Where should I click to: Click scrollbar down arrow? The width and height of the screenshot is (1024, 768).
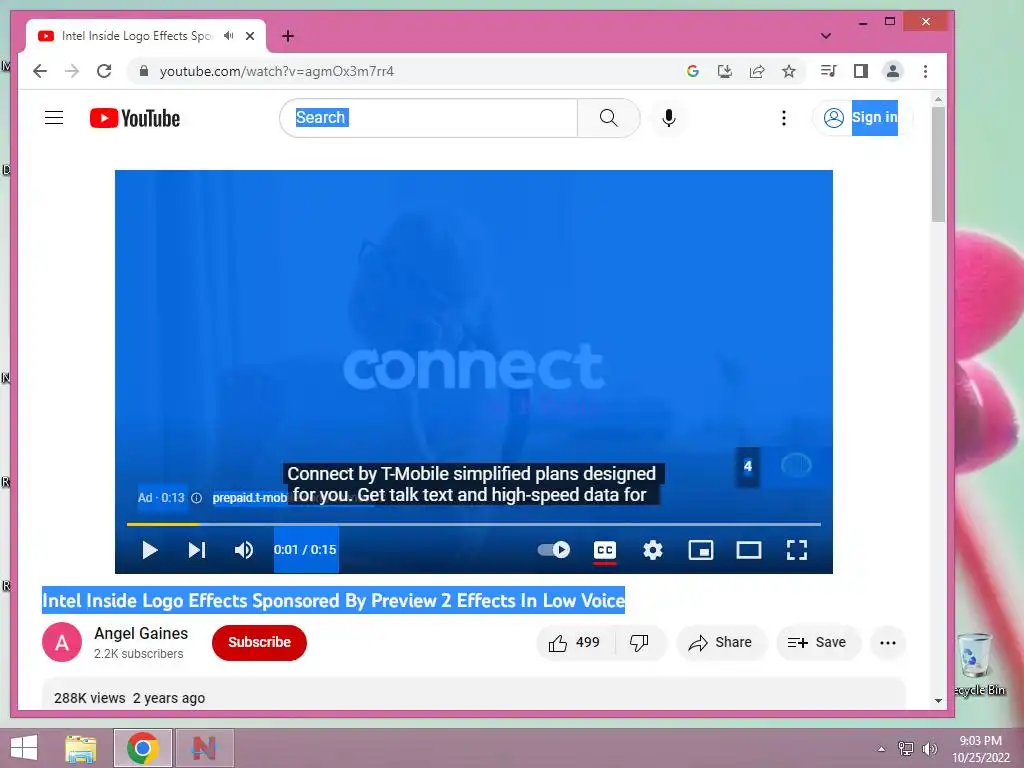tap(938, 701)
